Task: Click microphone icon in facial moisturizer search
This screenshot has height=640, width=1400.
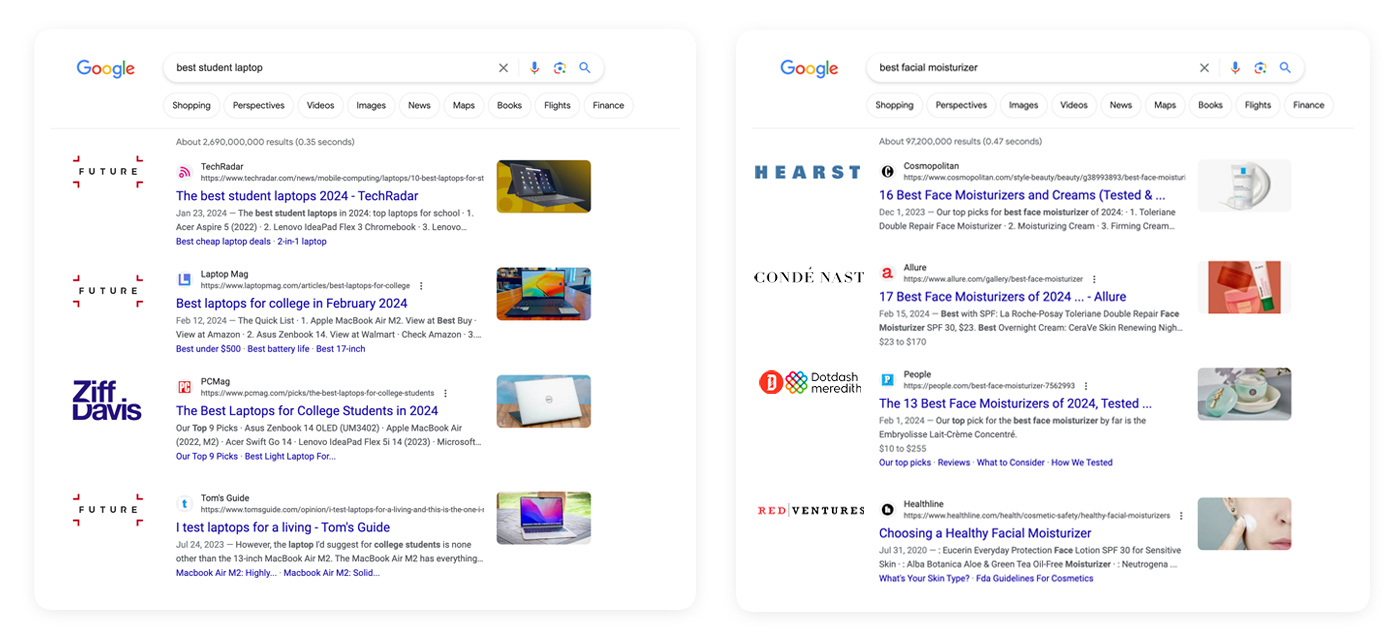Action: 1235,68
